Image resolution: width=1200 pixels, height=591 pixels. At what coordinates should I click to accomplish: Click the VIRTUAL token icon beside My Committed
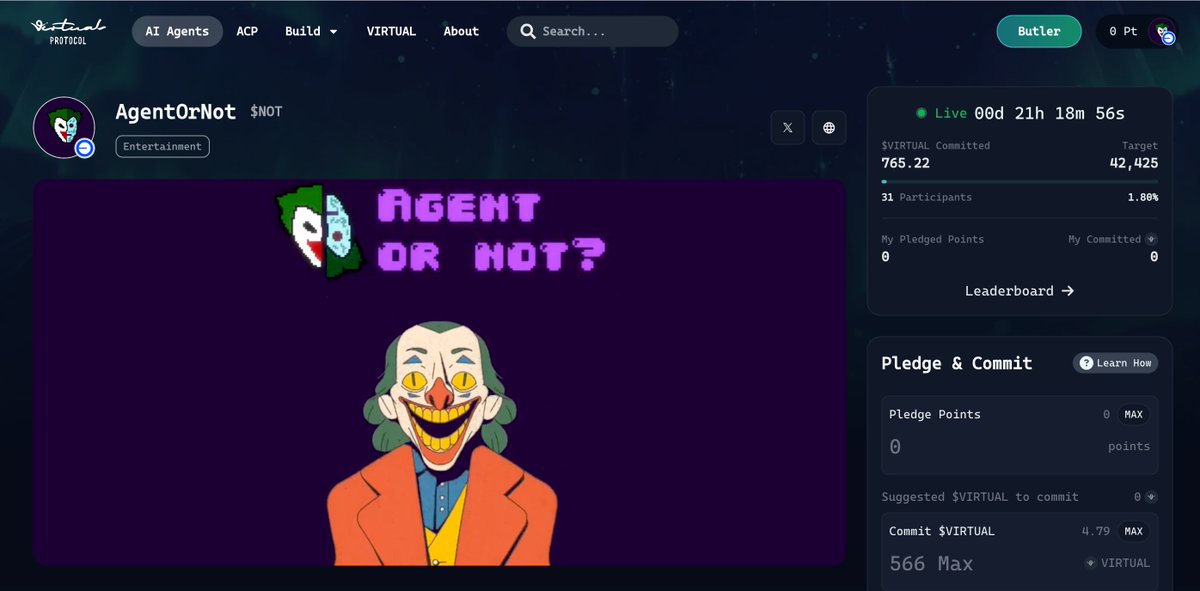pyautogui.click(x=1151, y=239)
